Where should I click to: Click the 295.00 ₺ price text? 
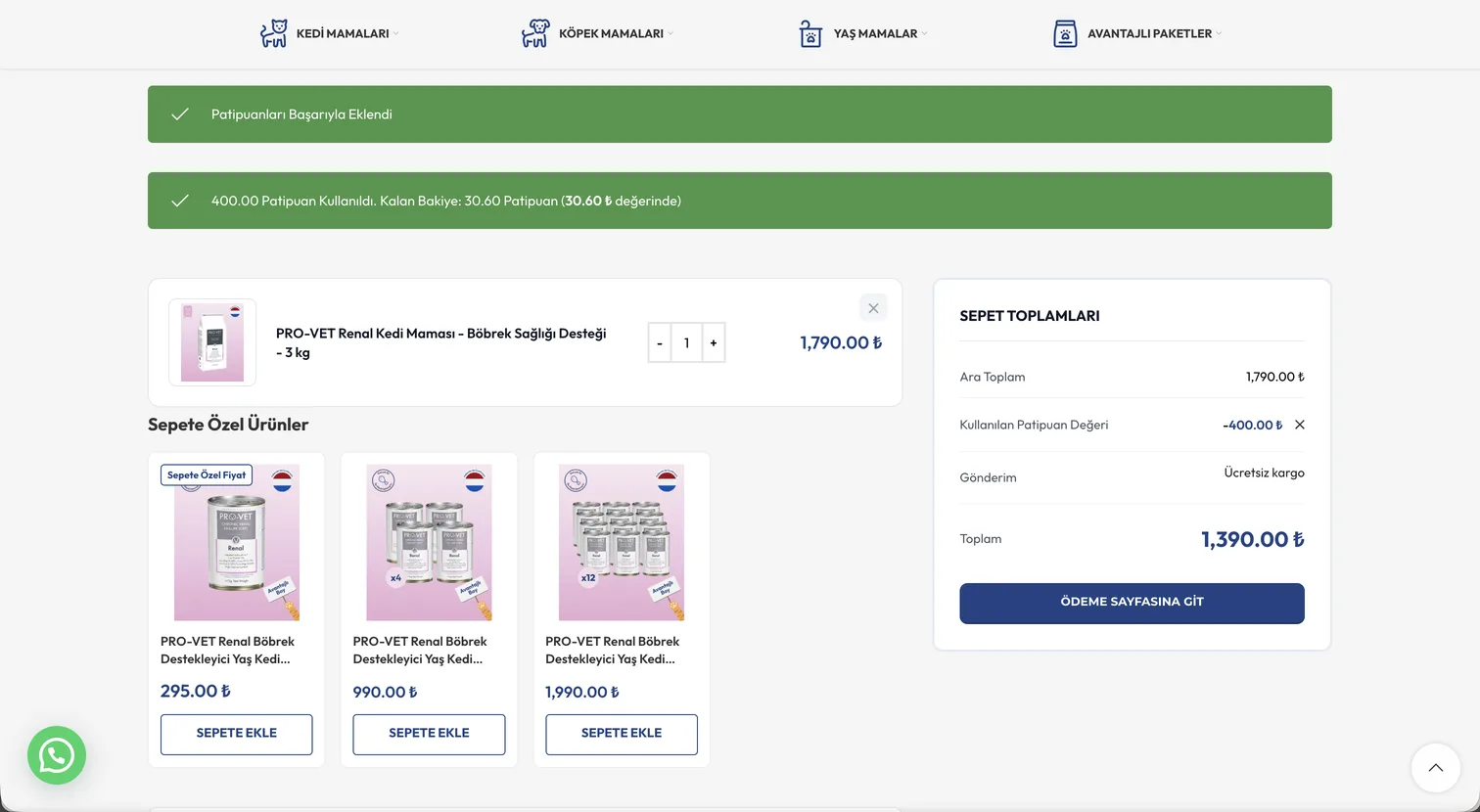[x=196, y=691]
